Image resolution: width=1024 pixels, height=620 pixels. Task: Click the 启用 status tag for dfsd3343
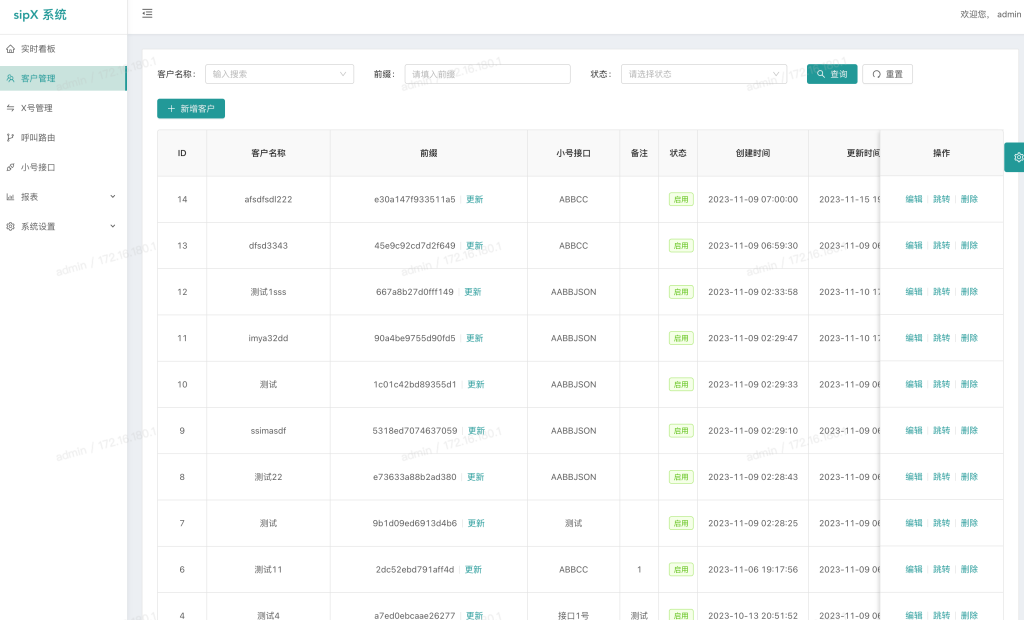[x=681, y=246]
